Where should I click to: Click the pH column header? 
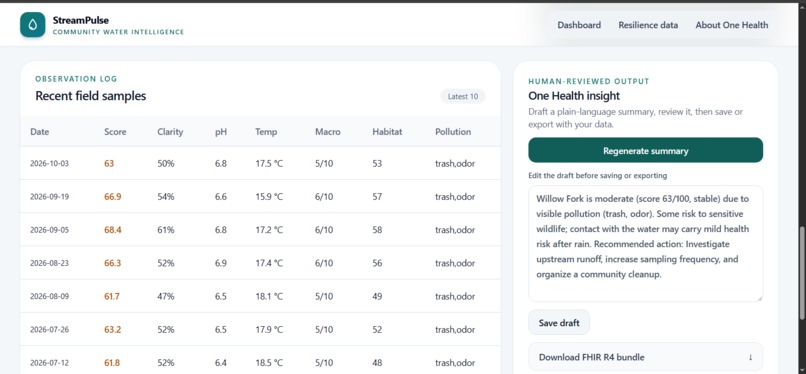221,132
